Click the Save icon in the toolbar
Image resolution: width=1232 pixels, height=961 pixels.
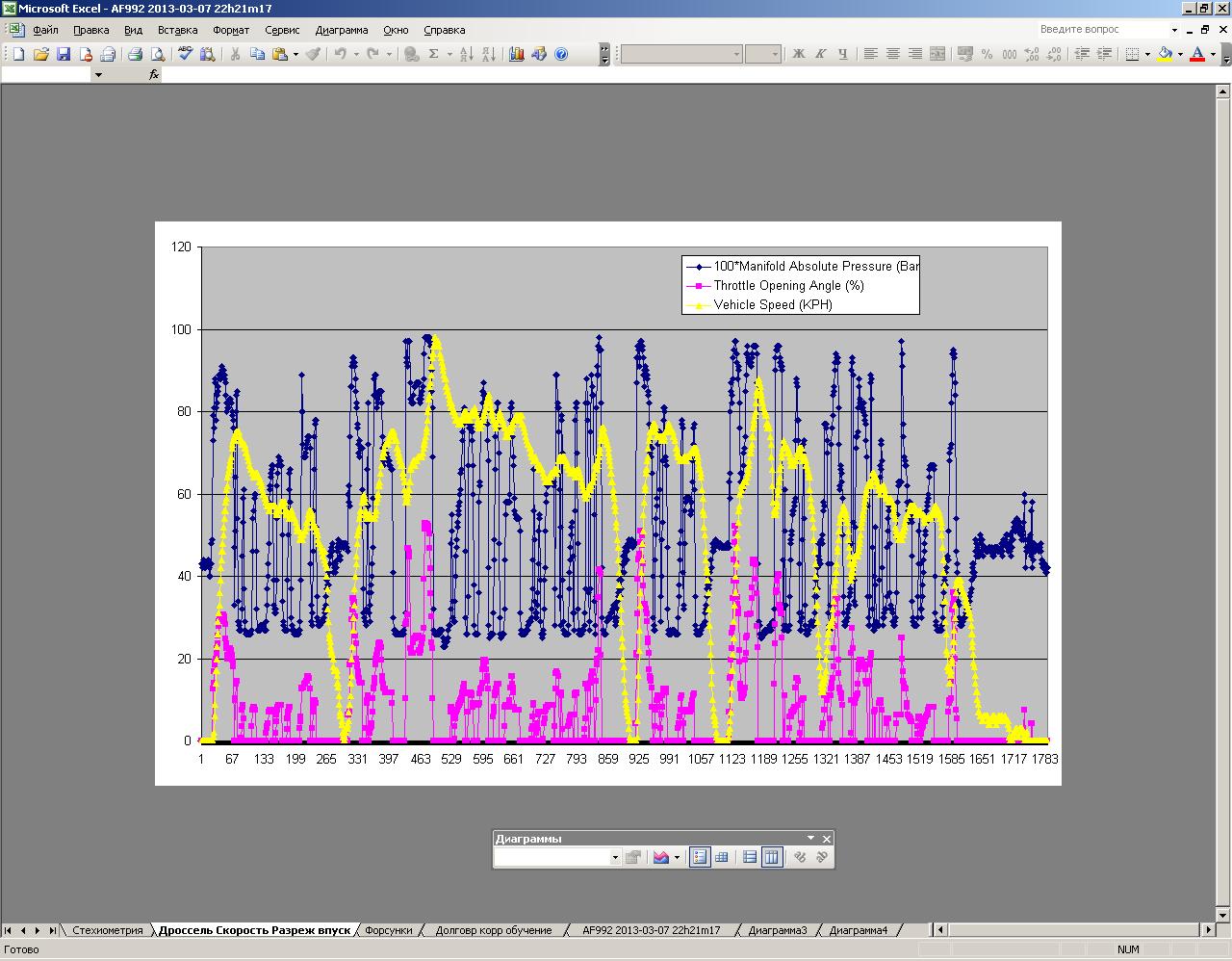64,54
